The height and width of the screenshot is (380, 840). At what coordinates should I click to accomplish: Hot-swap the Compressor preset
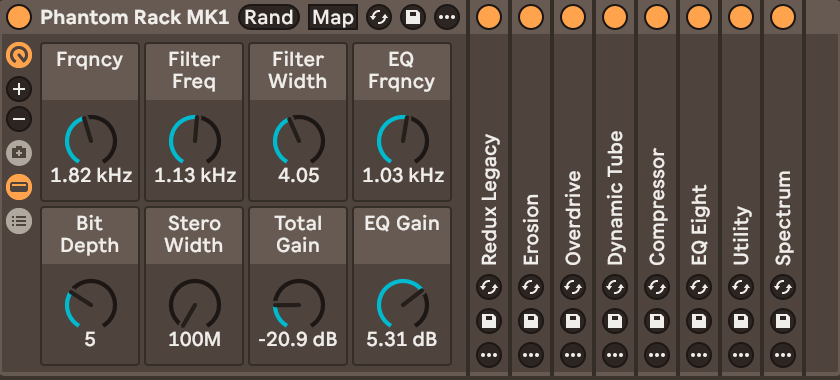[657, 287]
